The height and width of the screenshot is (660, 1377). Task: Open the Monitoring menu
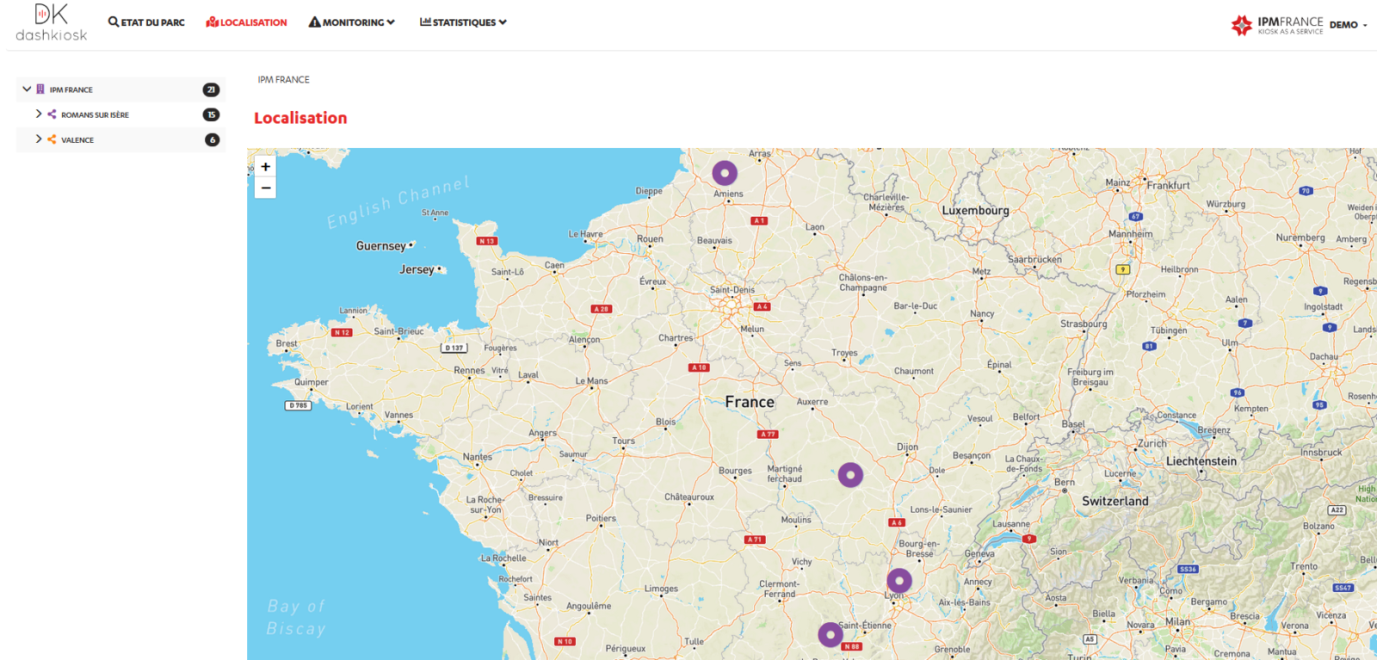coord(351,20)
